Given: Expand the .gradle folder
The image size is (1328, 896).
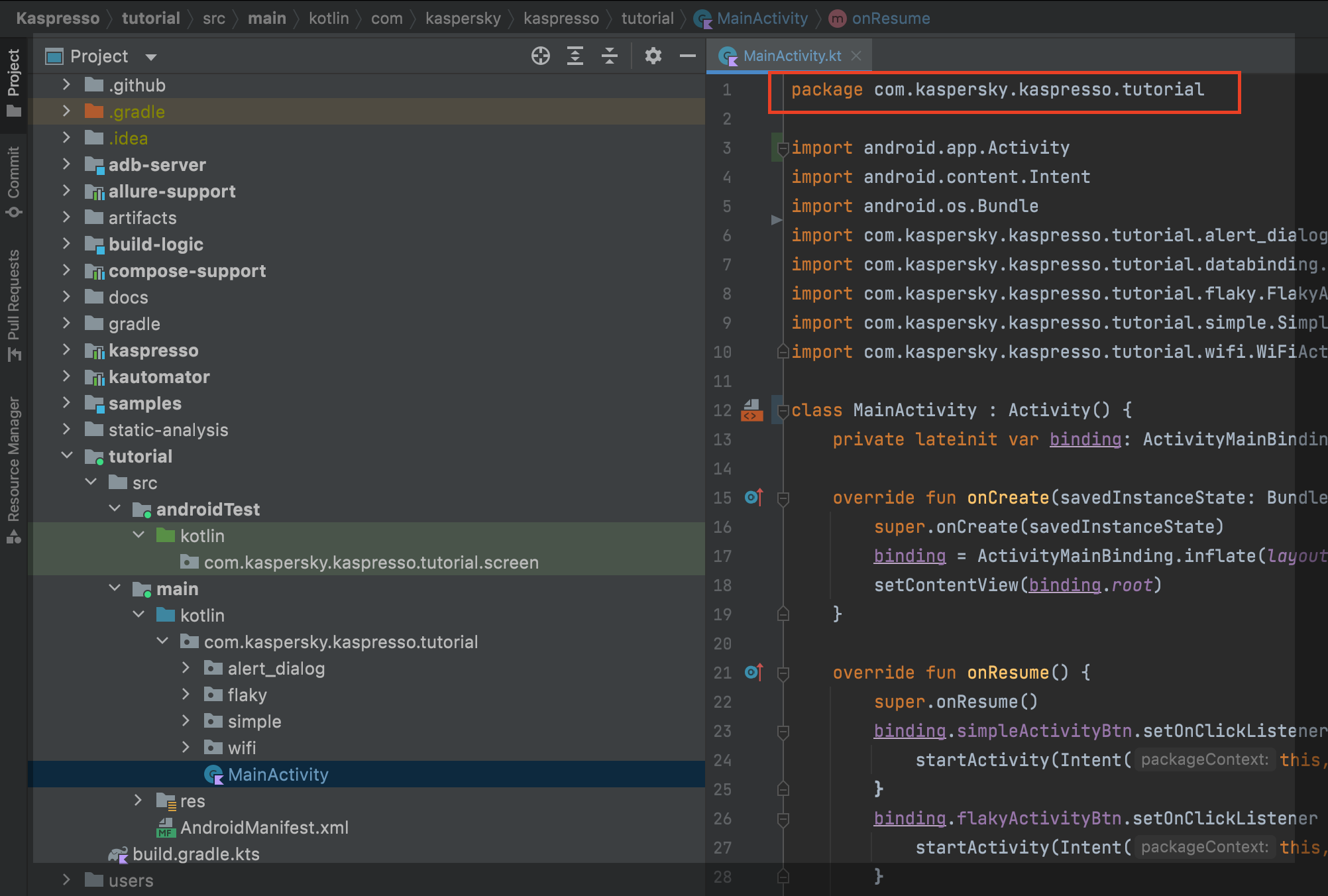Looking at the screenshot, I should click(66, 111).
